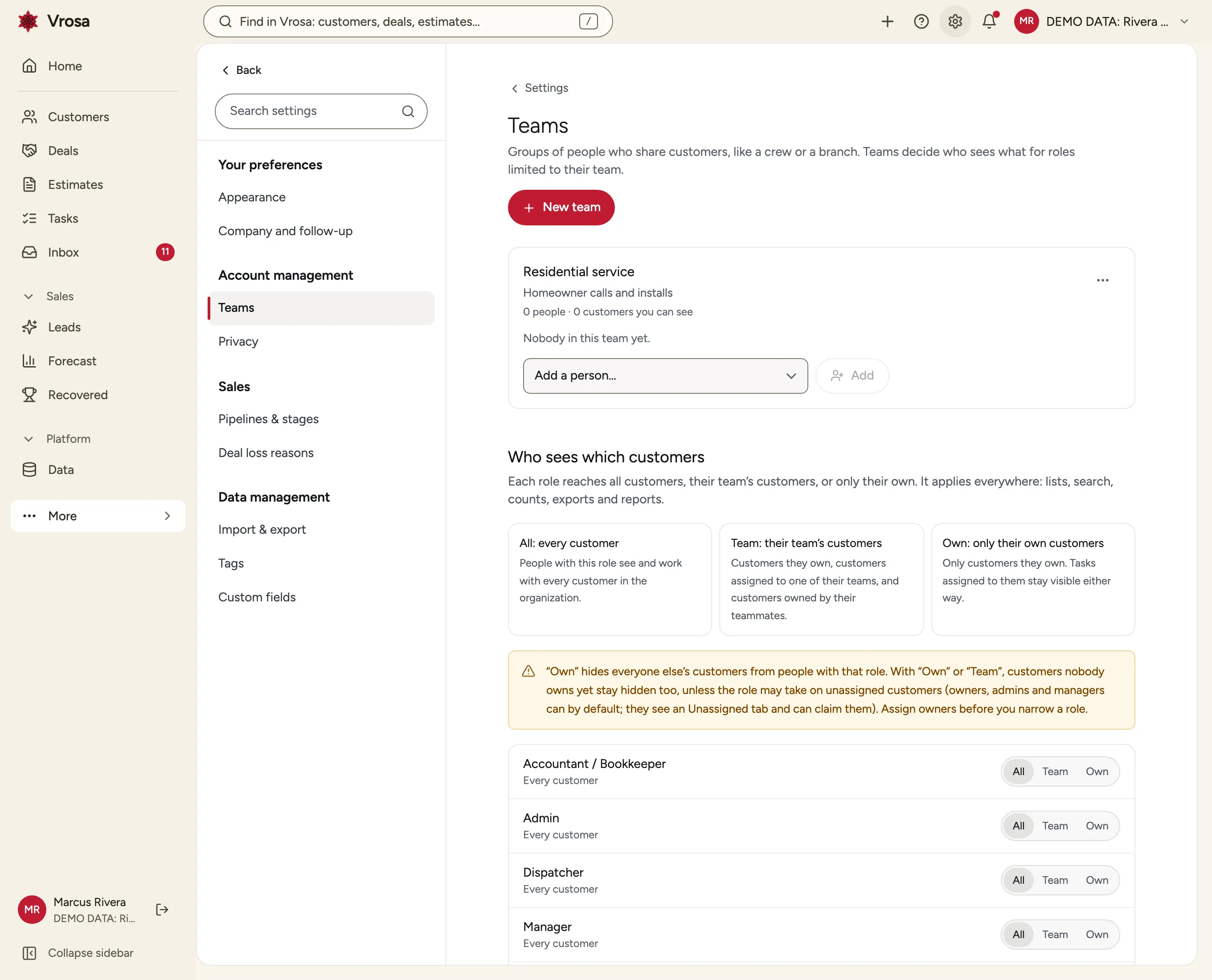
Task: Open the DEMO DATA account dropdown chevron
Action: (1184, 21)
